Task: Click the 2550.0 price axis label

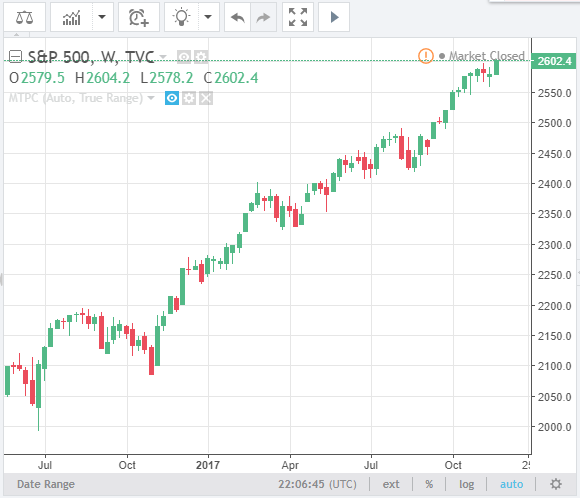Action: point(554,93)
